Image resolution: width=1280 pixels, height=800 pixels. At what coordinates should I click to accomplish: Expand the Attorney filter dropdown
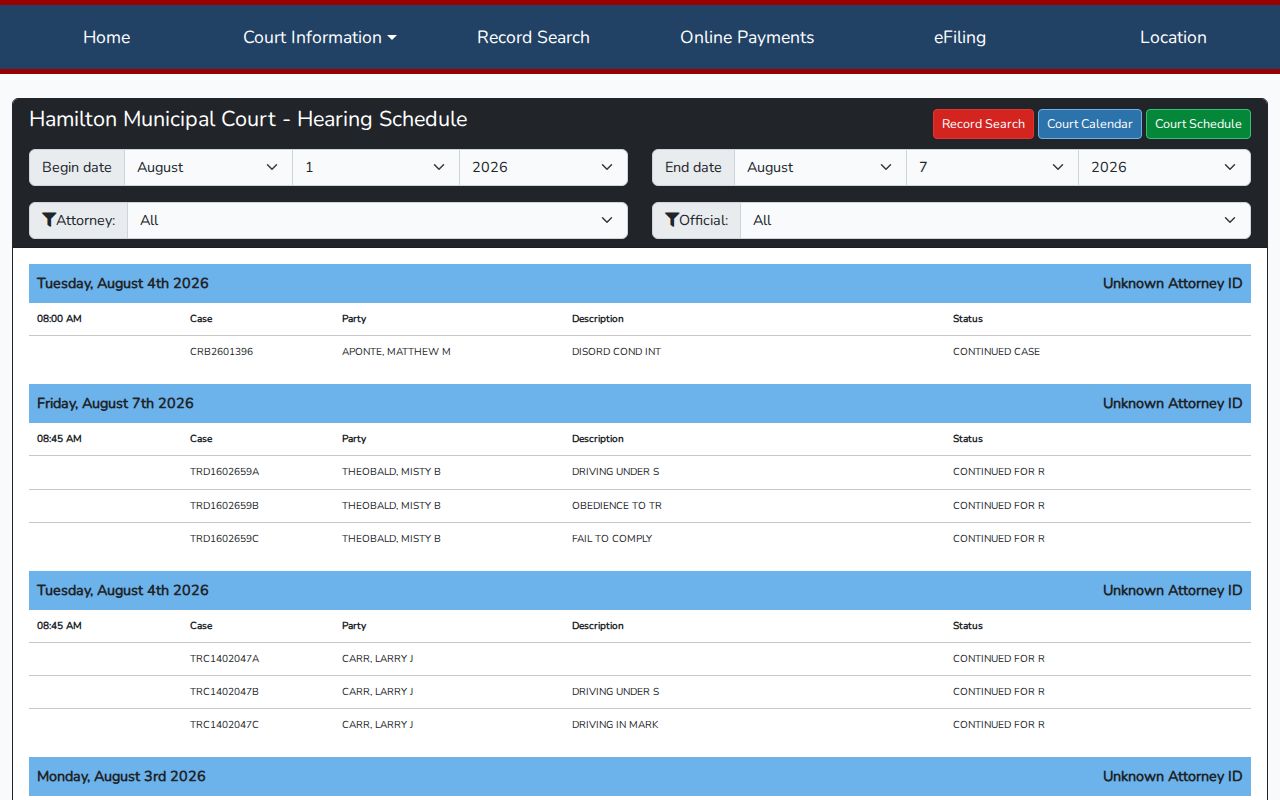coord(377,220)
